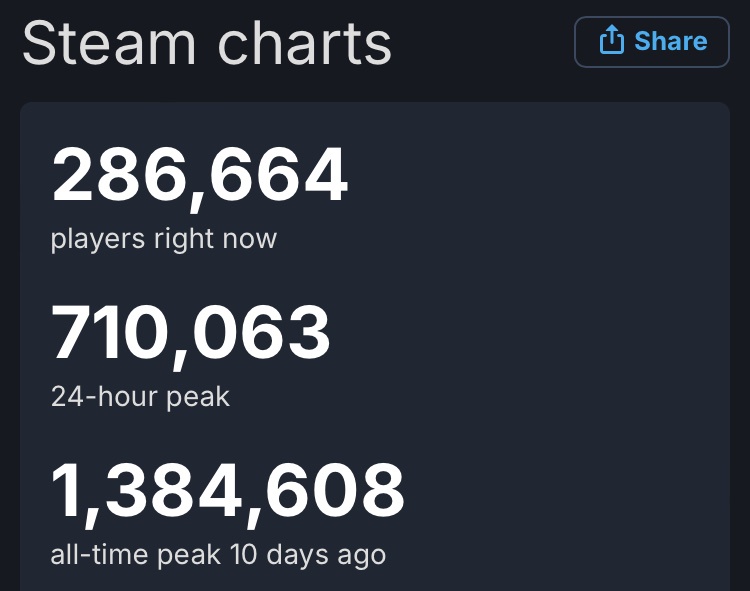Viewport: 750px width, 591px height.
Task: Click the 1,384,608 all-time peak number
Action: (228, 492)
